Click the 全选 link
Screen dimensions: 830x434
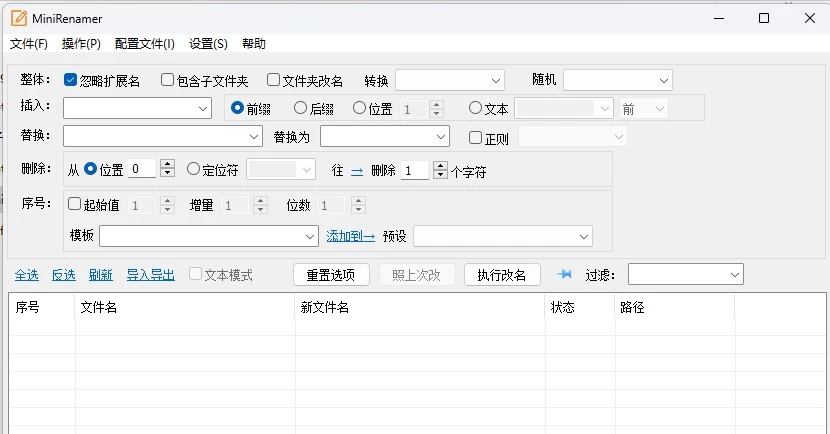(26, 275)
